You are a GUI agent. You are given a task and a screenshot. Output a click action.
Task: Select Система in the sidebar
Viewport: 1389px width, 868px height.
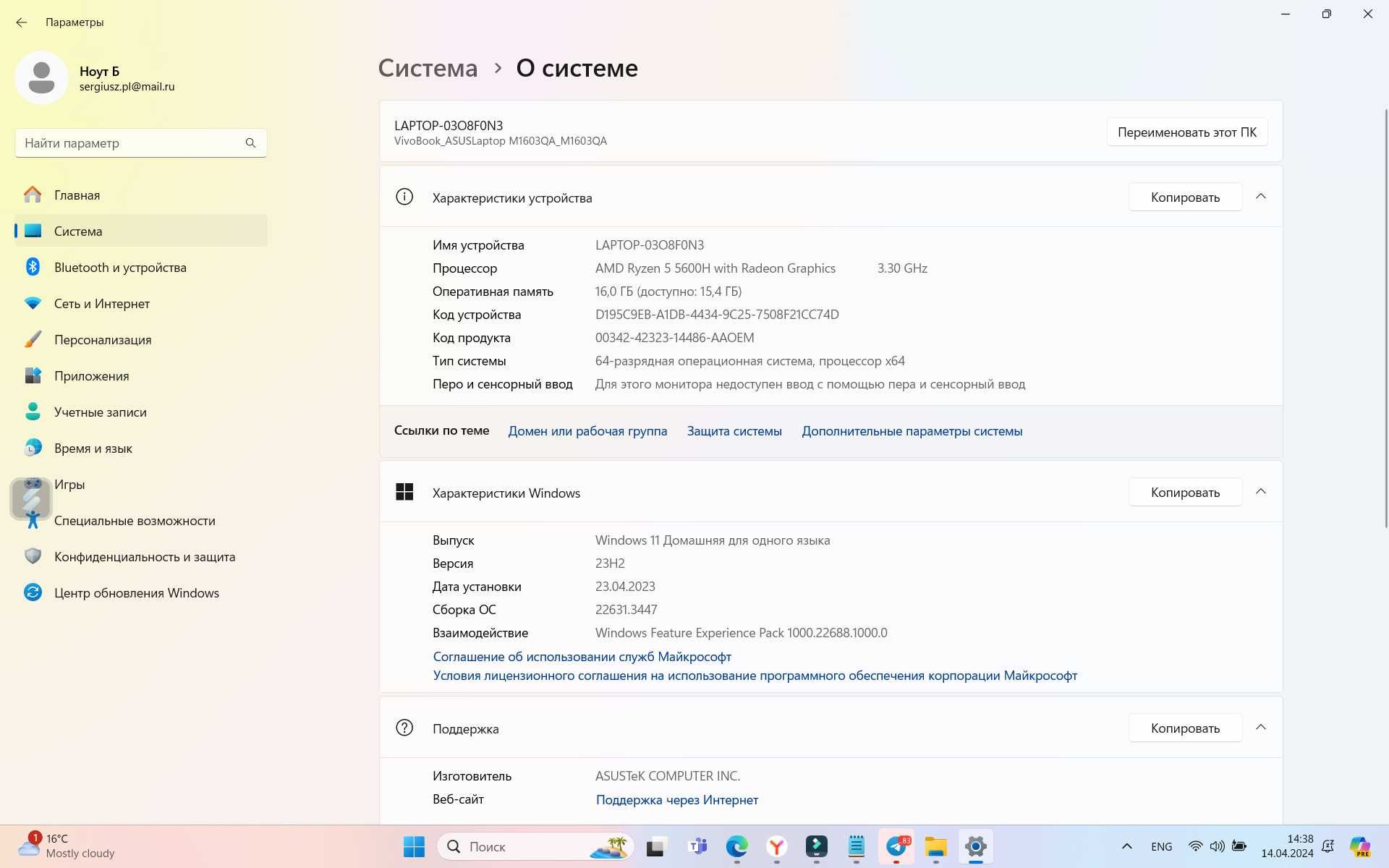pyautogui.click(x=141, y=231)
